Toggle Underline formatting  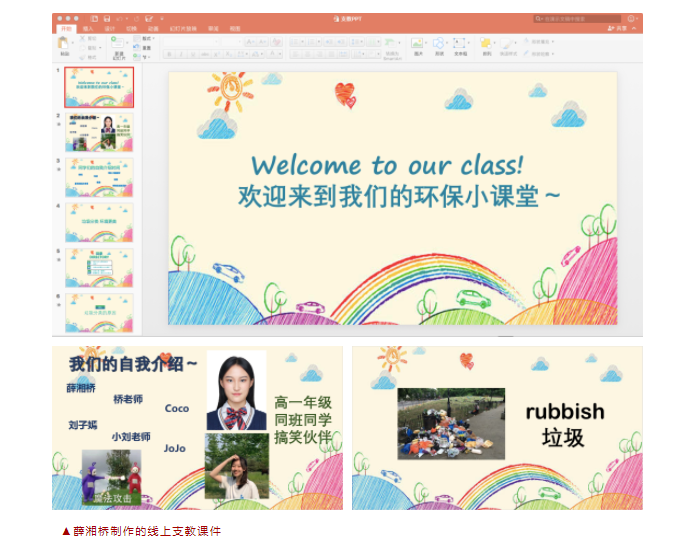193,54
